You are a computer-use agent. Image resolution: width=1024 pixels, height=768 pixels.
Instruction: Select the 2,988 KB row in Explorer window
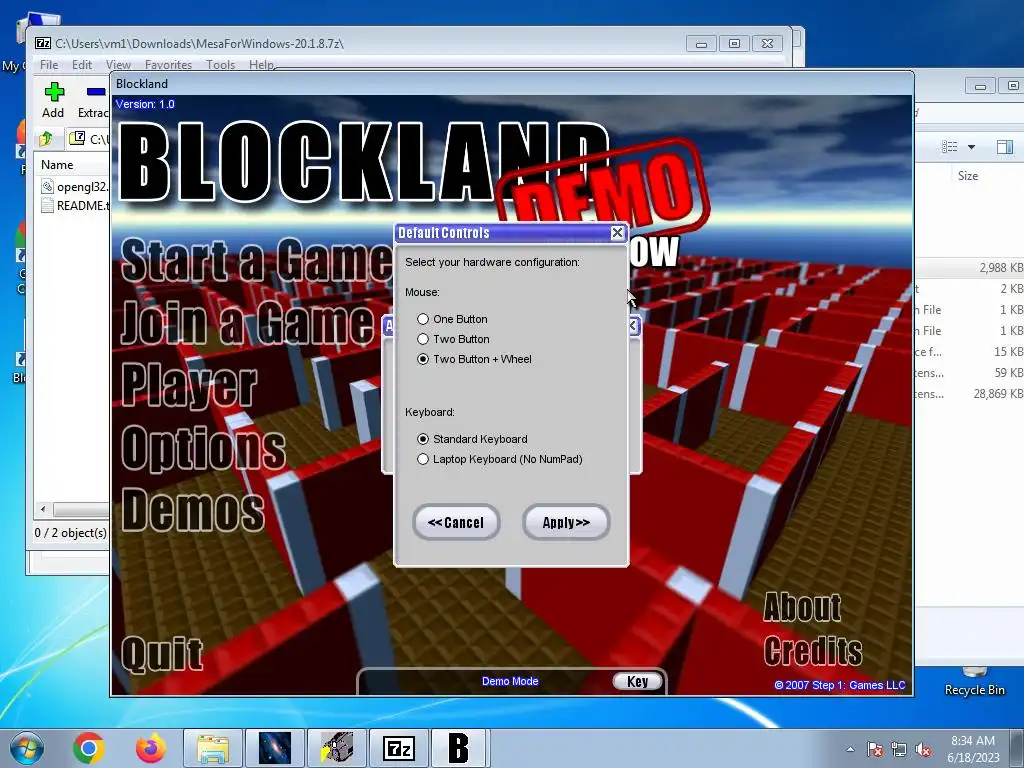pos(969,268)
